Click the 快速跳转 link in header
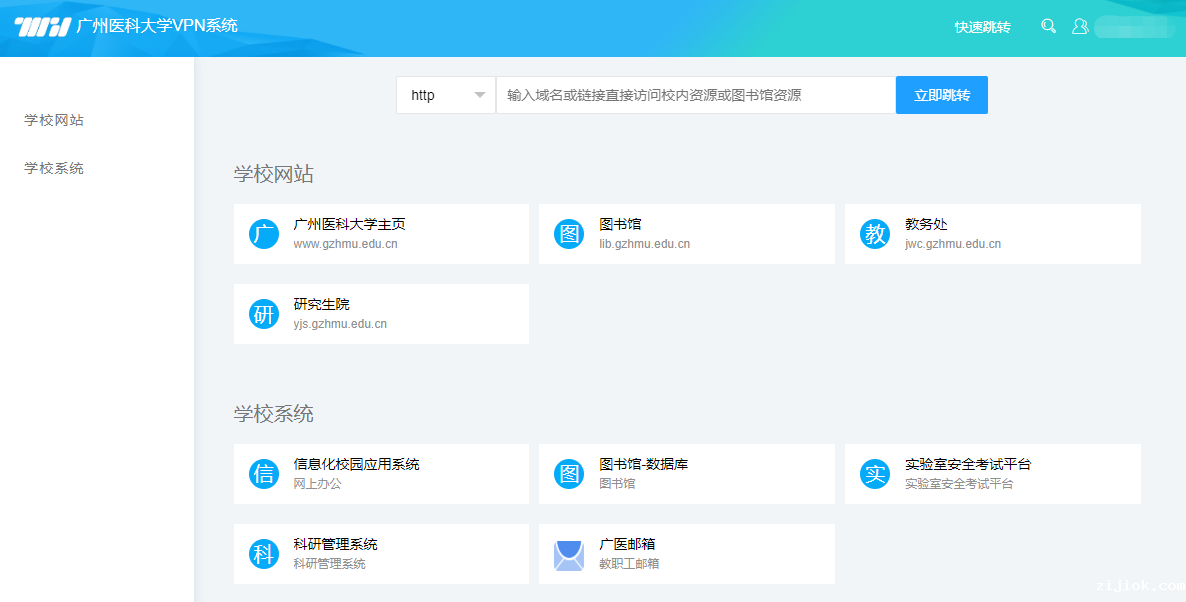Viewport: 1186px width, 602px height. [x=982, y=27]
